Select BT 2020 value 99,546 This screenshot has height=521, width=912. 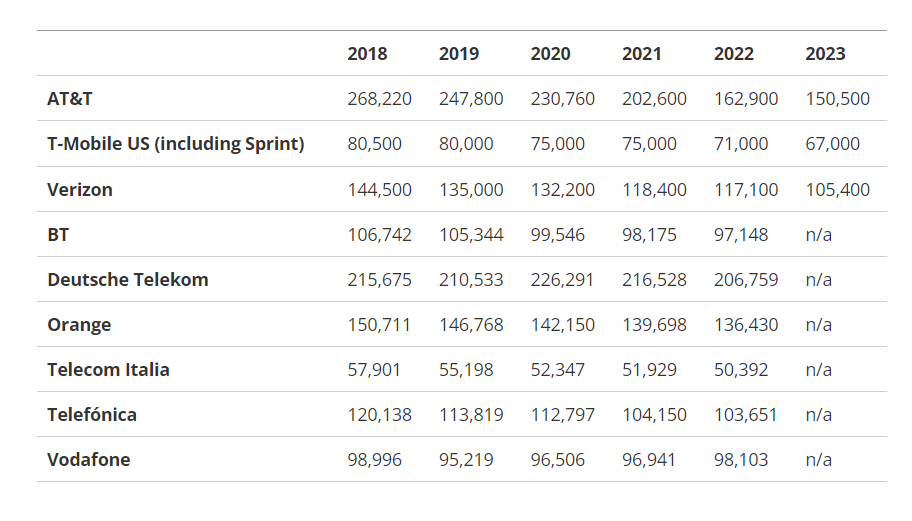click(557, 234)
